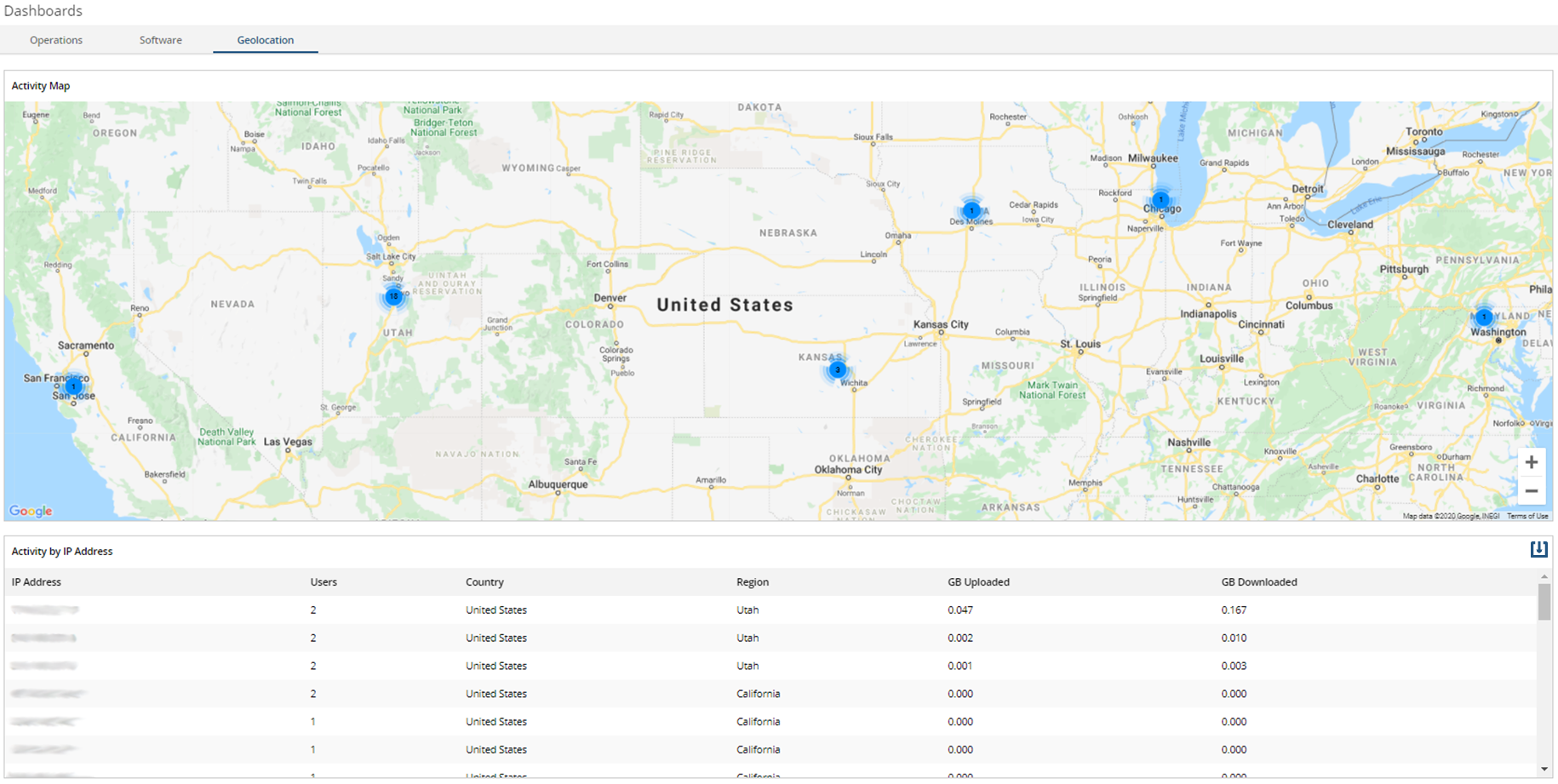Zoom out using the minus map control
Image resolution: width=1558 pixels, height=784 pixels.
[x=1531, y=491]
